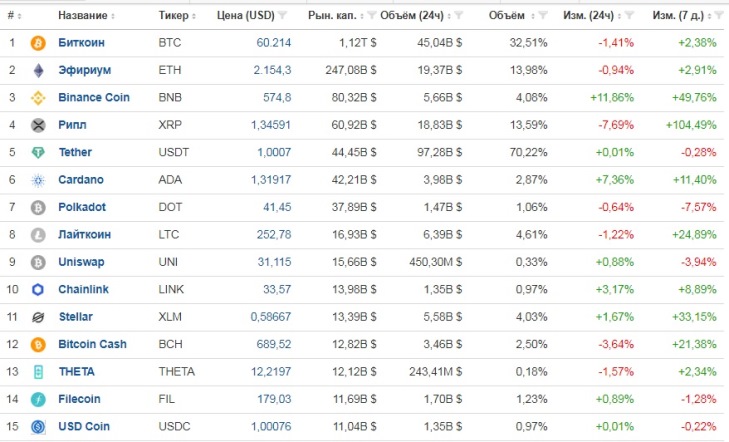The height and width of the screenshot is (442, 729).
Task: Open the Stellar link
Action: click(76, 317)
